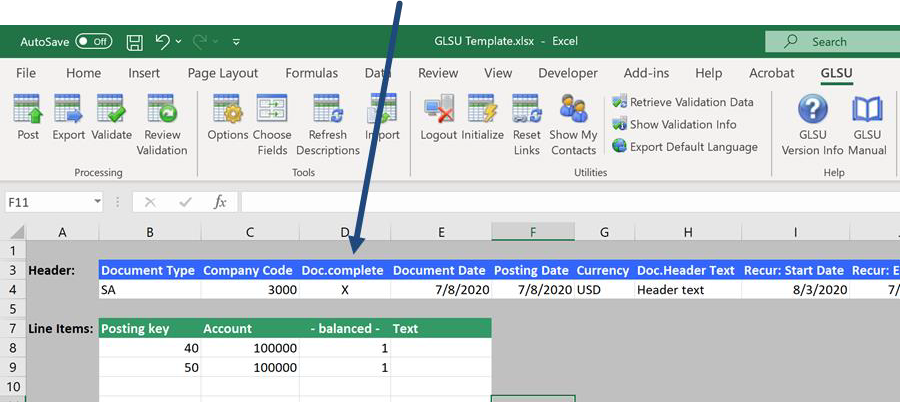Screen dimensions: 900x402
Task: Run the Validate tool
Action: (x=111, y=117)
